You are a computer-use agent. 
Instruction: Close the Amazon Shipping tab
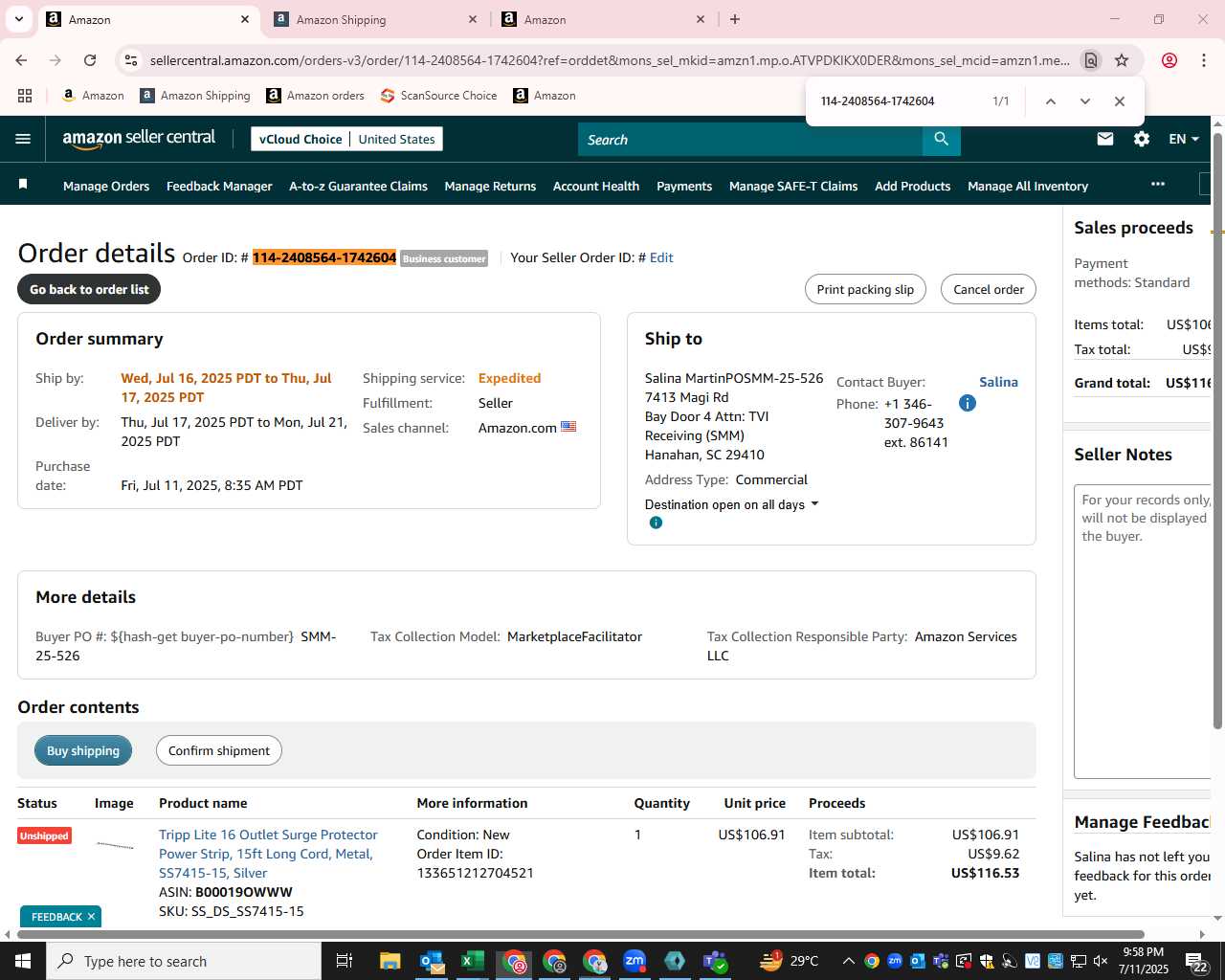[473, 19]
